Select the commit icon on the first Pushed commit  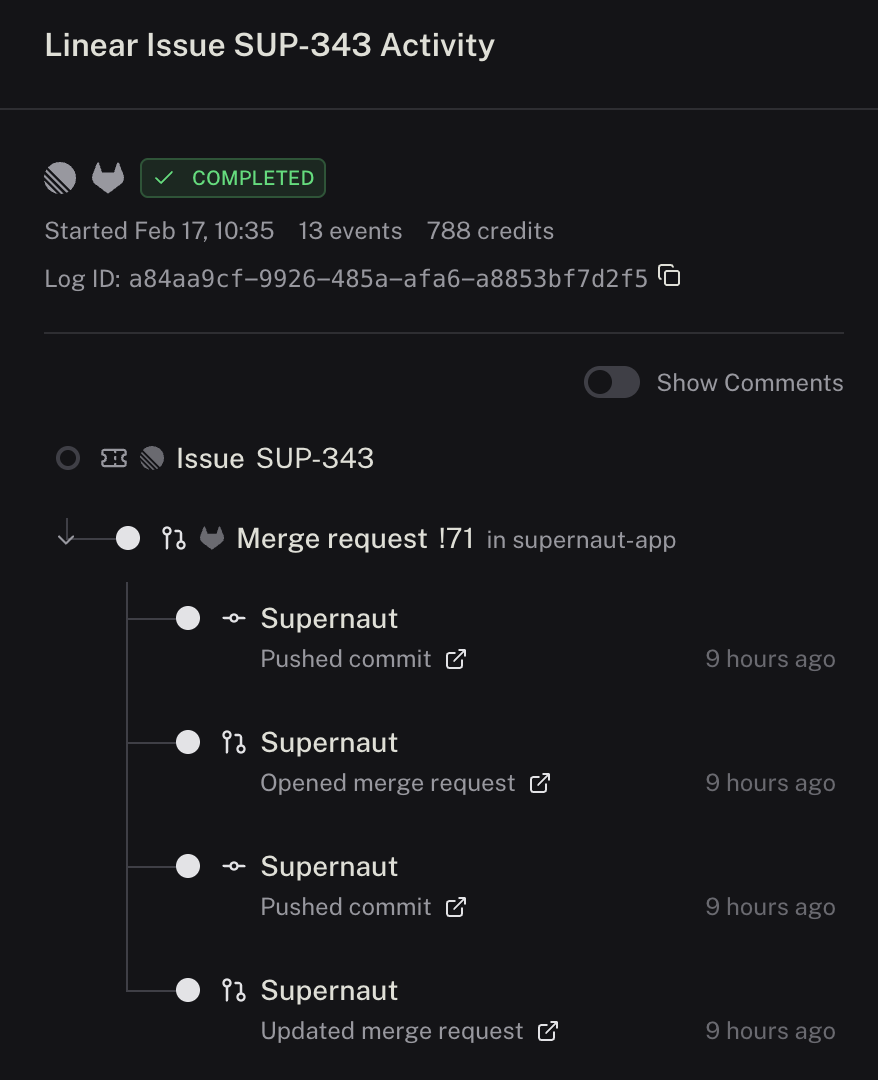point(232,617)
